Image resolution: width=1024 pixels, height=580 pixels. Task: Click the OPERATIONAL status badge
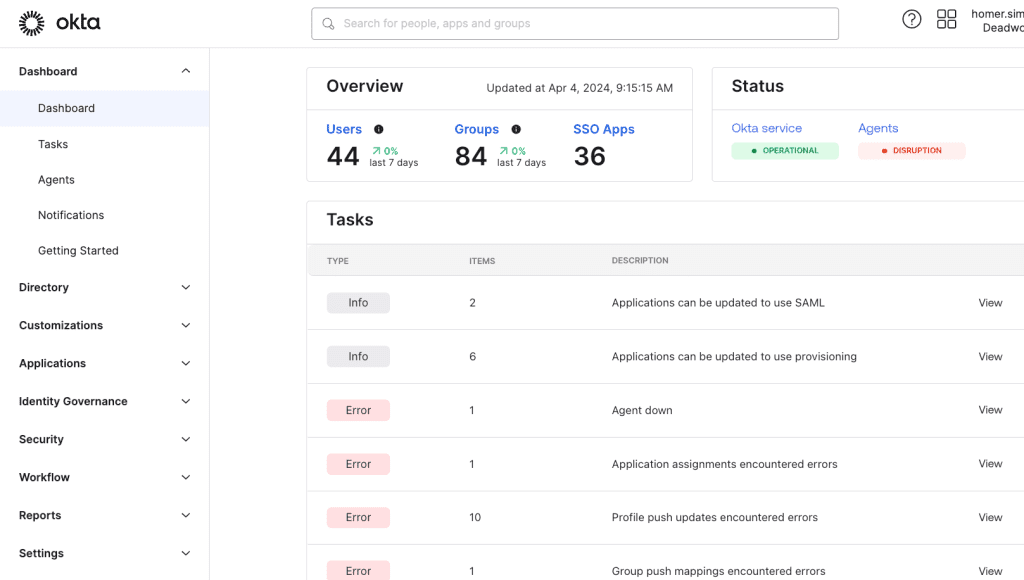785,150
